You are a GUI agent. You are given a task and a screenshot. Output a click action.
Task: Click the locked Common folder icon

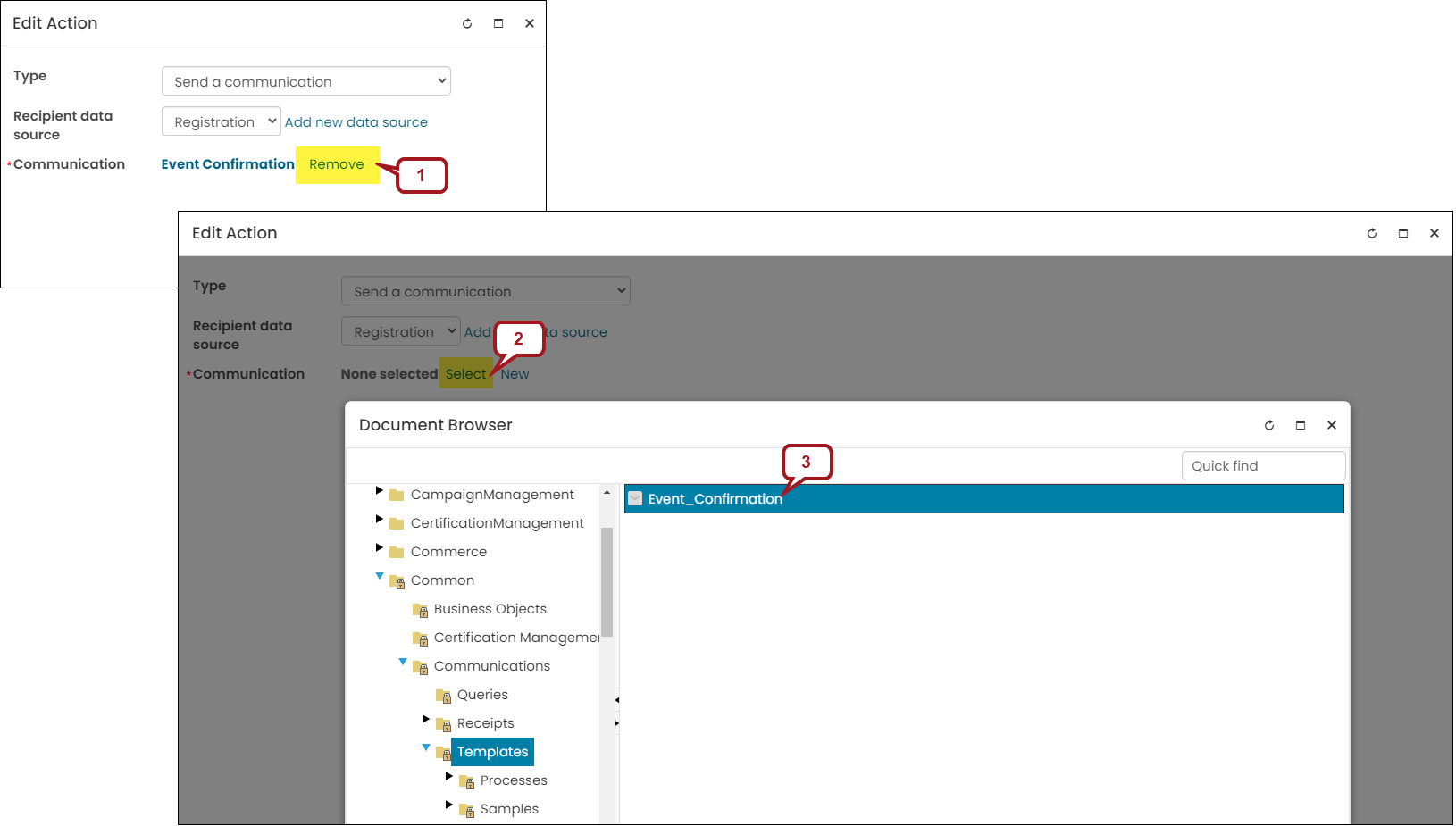[397, 581]
